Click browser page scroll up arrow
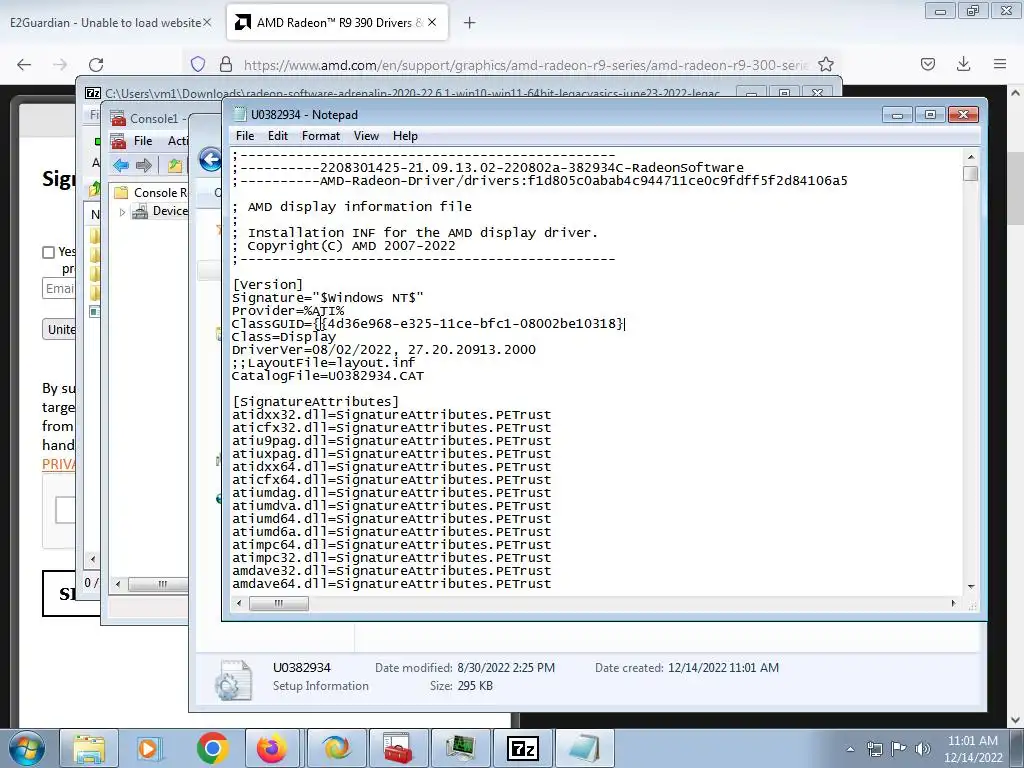The height and width of the screenshot is (768, 1024). [1016, 93]
